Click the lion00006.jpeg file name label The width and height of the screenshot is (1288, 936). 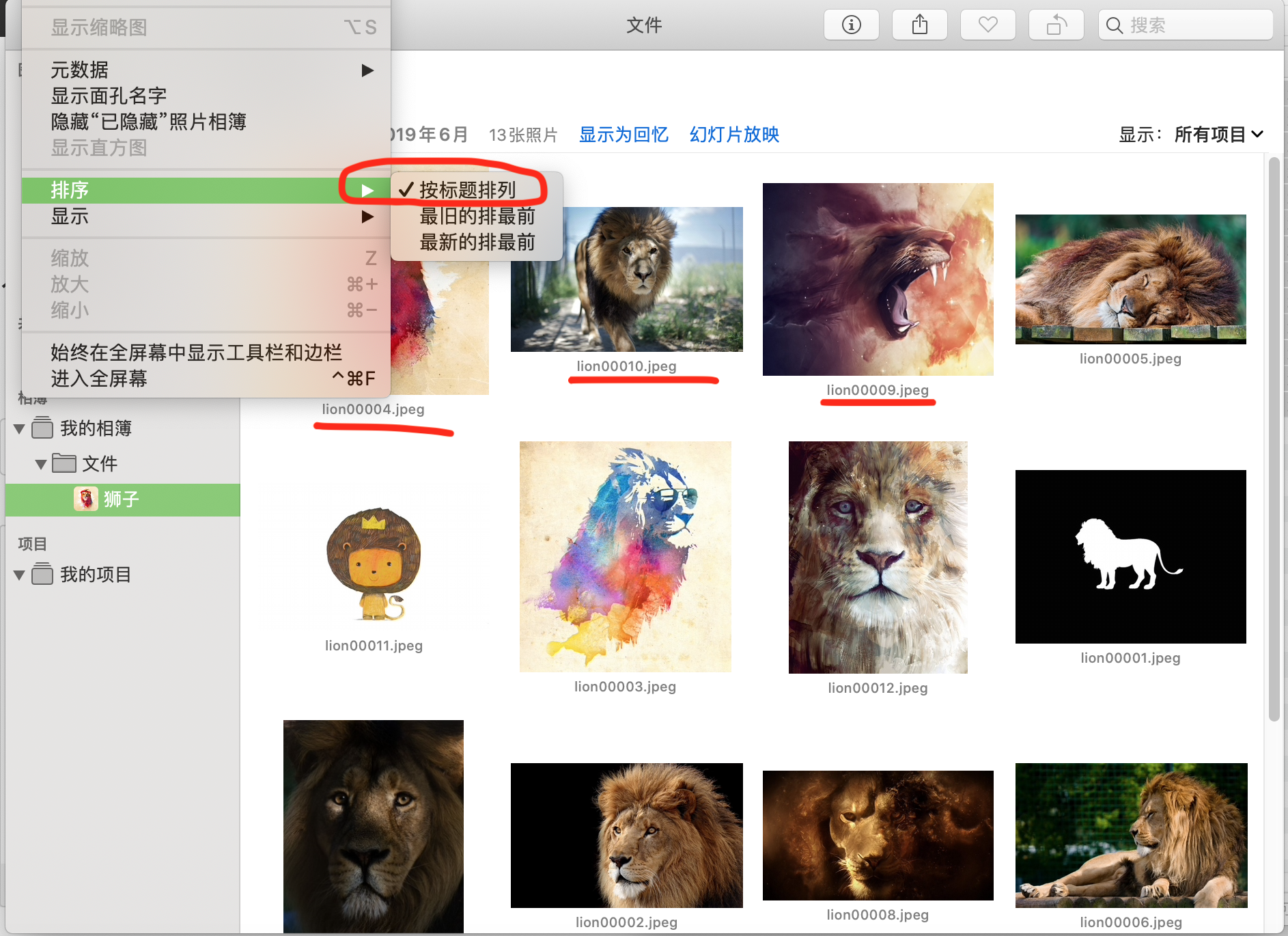pyautogui.click(x=1132, y=922)
